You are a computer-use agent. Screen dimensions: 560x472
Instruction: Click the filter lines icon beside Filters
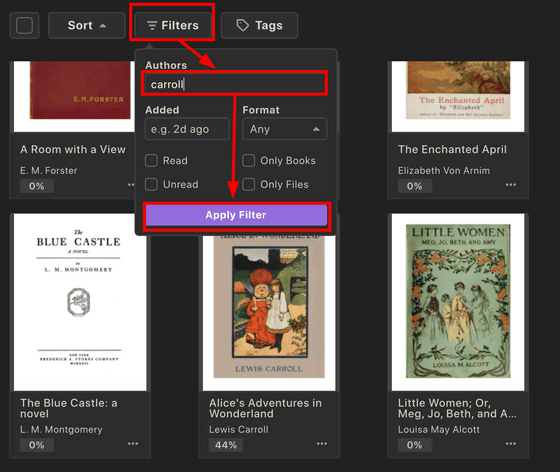(152, 25)
